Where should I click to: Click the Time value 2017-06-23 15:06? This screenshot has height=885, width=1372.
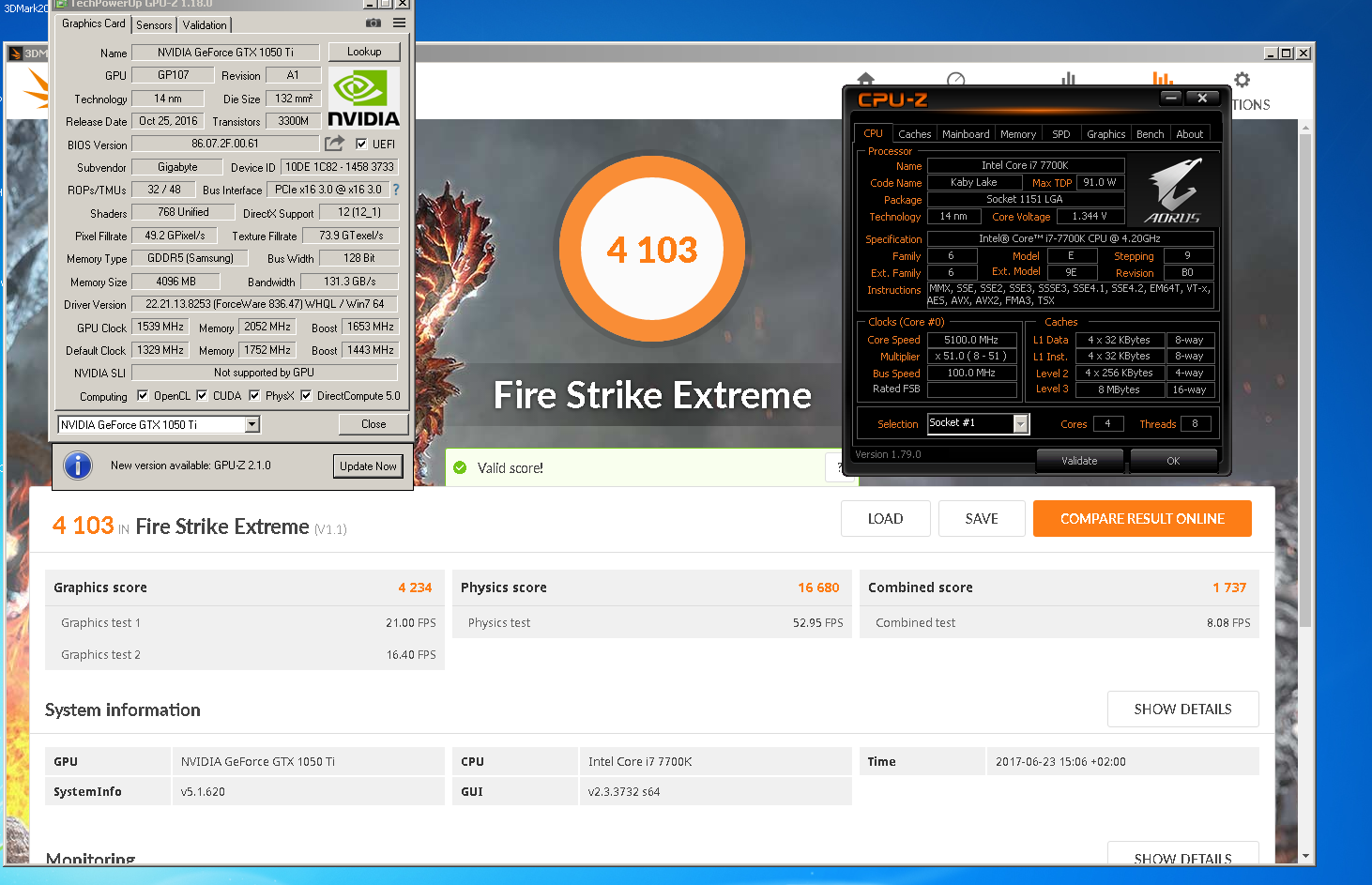point(1060,761)
